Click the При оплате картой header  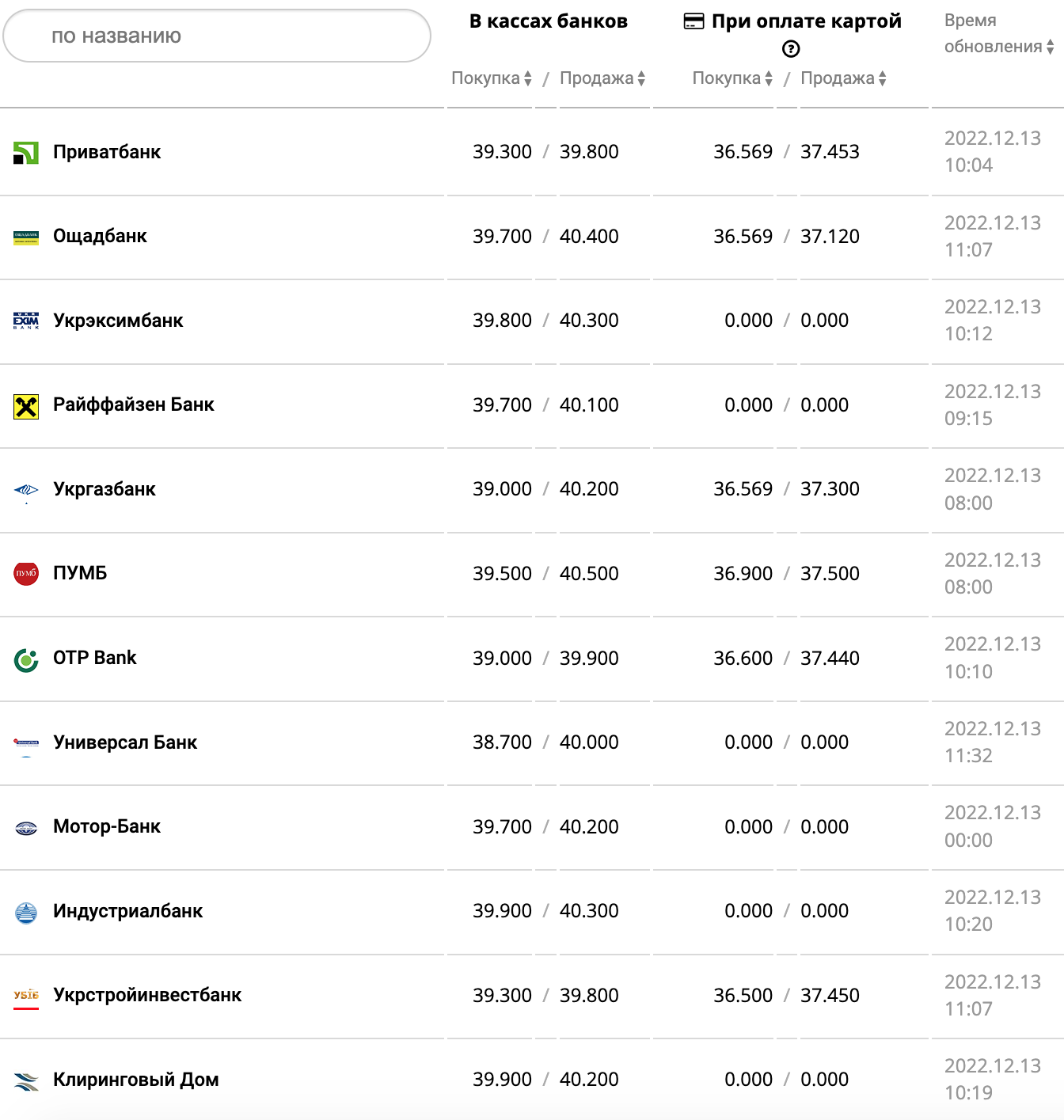(805, 21)
